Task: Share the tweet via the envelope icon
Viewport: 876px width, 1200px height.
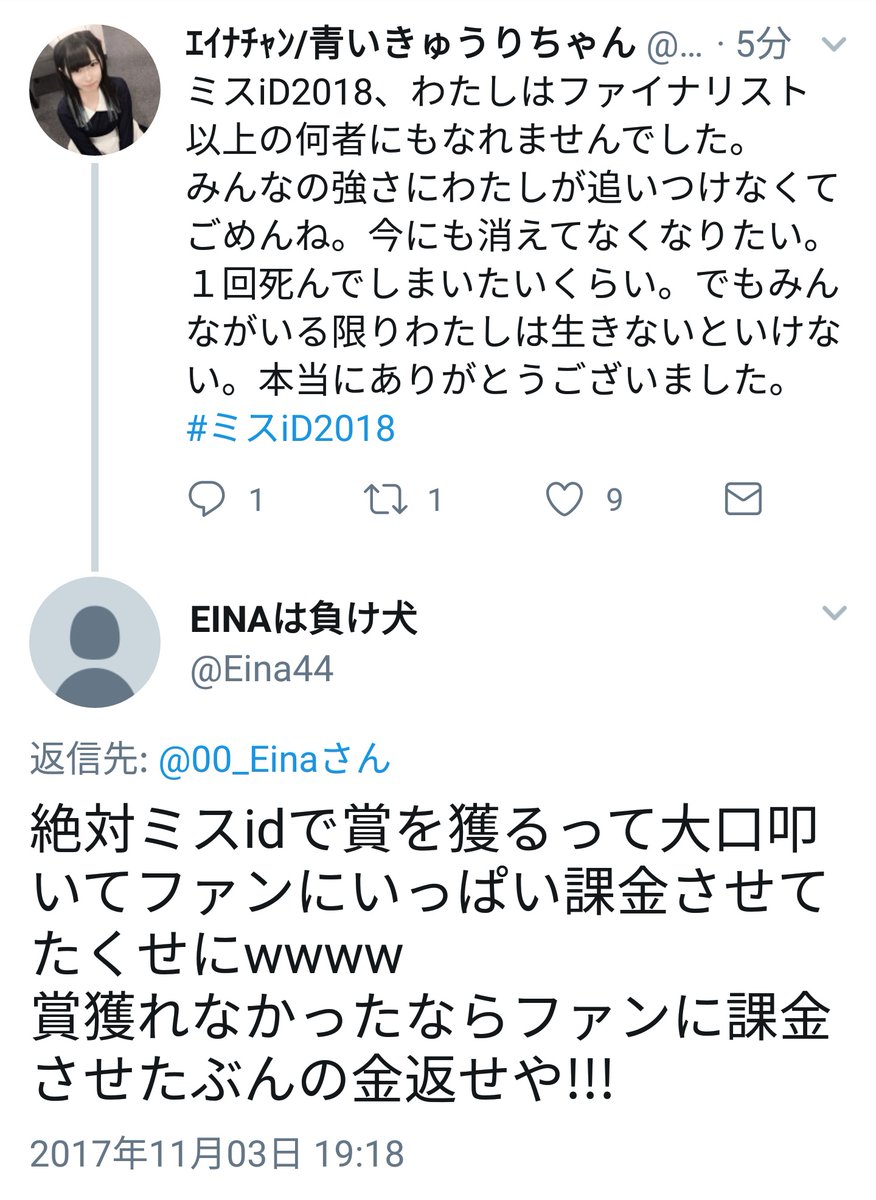Action: pyautogui.click(x=743, y=499)
